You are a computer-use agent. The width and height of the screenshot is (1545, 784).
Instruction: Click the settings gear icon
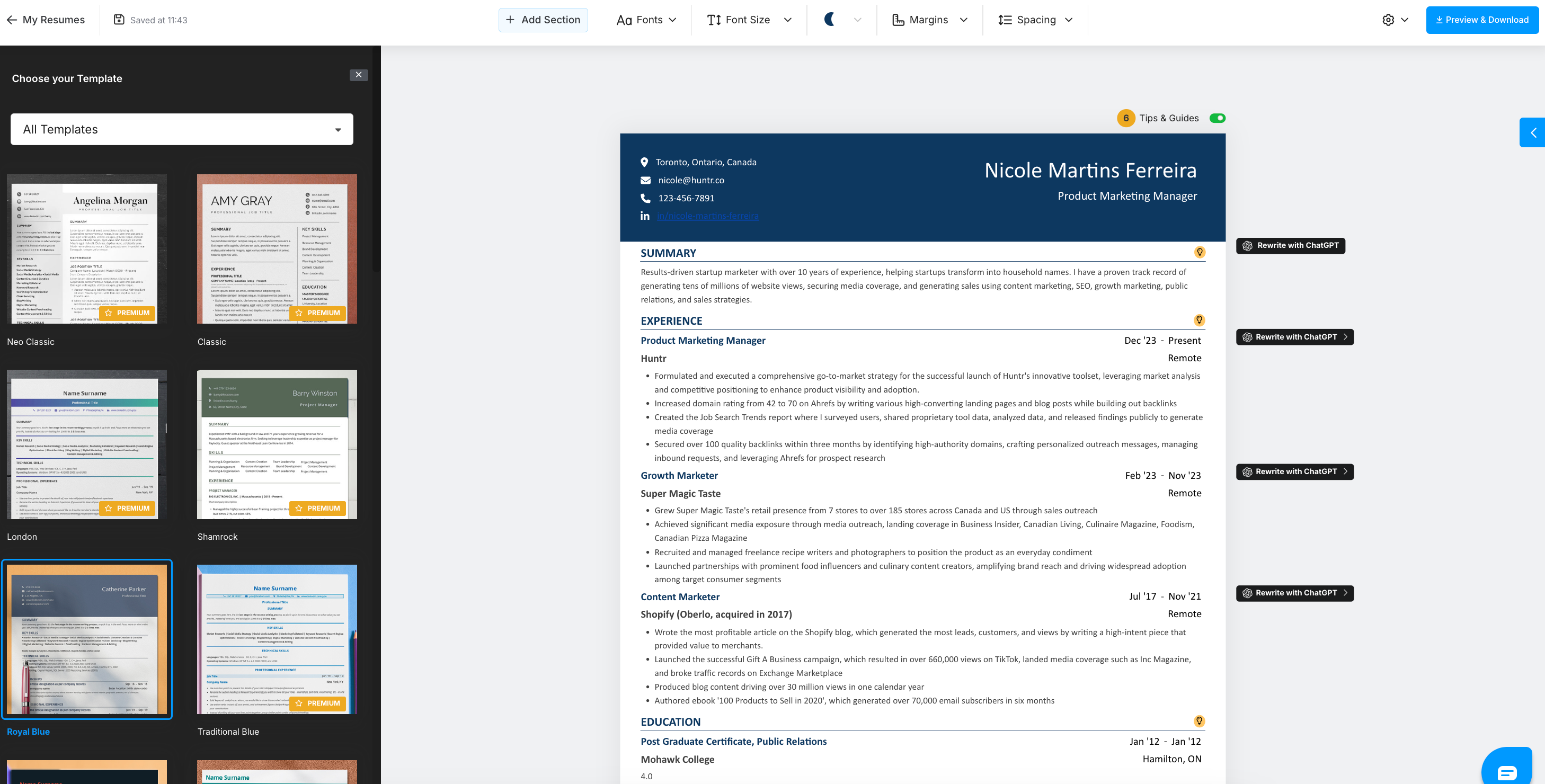click(1388, 20)
